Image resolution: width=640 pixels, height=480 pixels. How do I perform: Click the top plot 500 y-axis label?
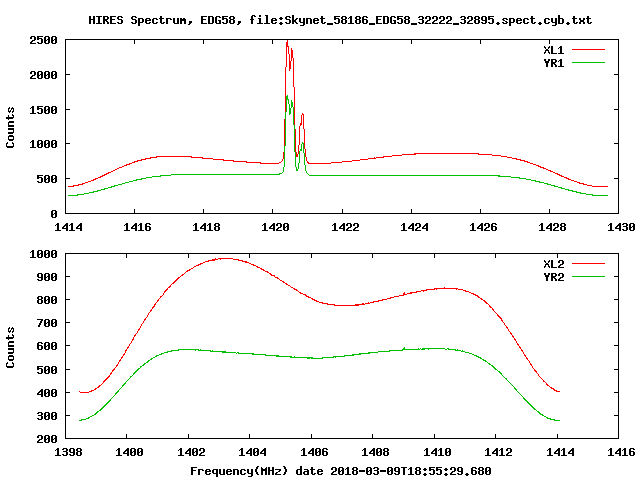(x=47, y=179)
